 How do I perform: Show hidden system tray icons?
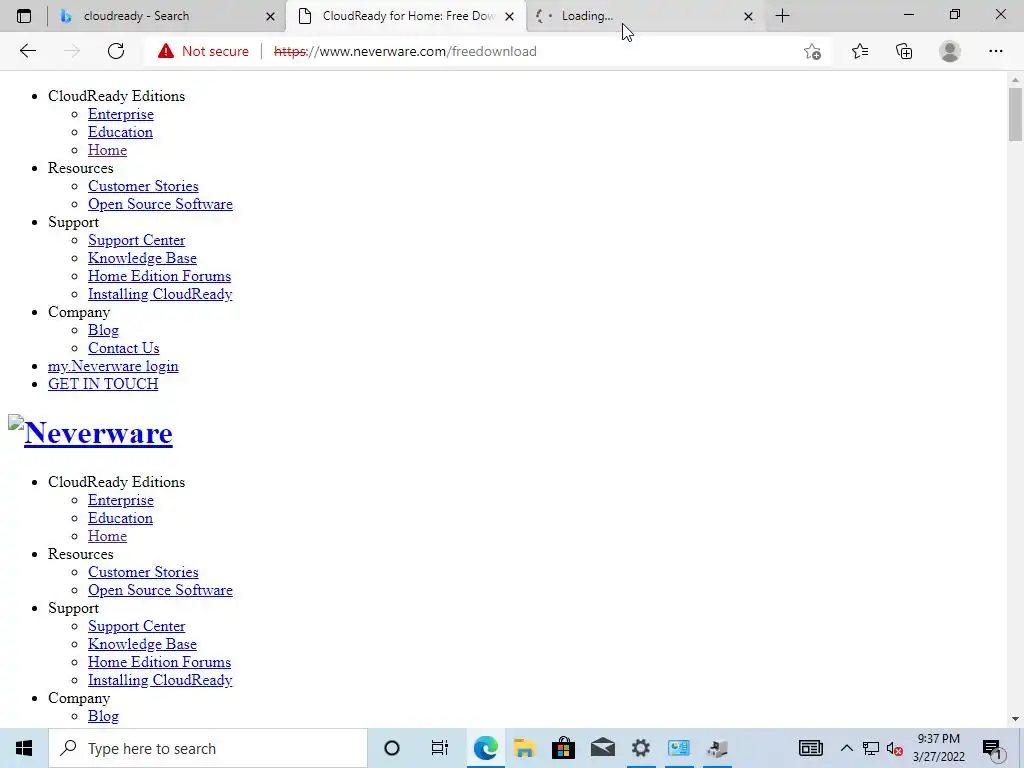[846, 748]
